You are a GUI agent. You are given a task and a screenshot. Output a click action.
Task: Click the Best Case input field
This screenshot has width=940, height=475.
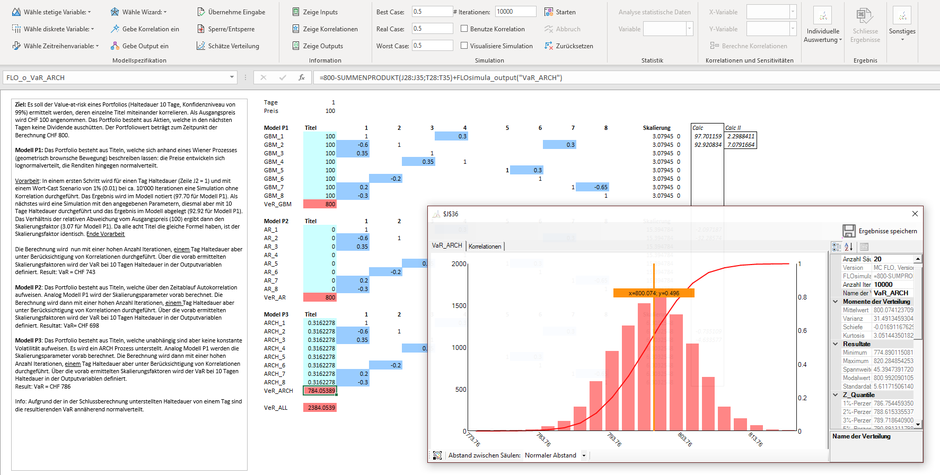[432, 12]
